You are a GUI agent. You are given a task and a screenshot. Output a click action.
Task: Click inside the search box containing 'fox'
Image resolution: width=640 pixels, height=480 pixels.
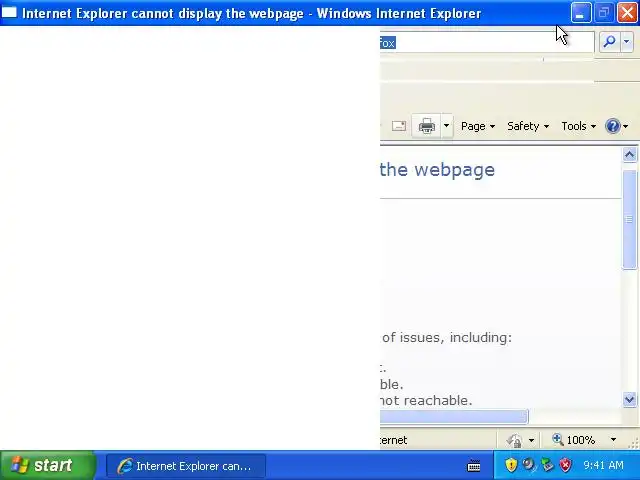pyautogui.click(x=487, y=42)
